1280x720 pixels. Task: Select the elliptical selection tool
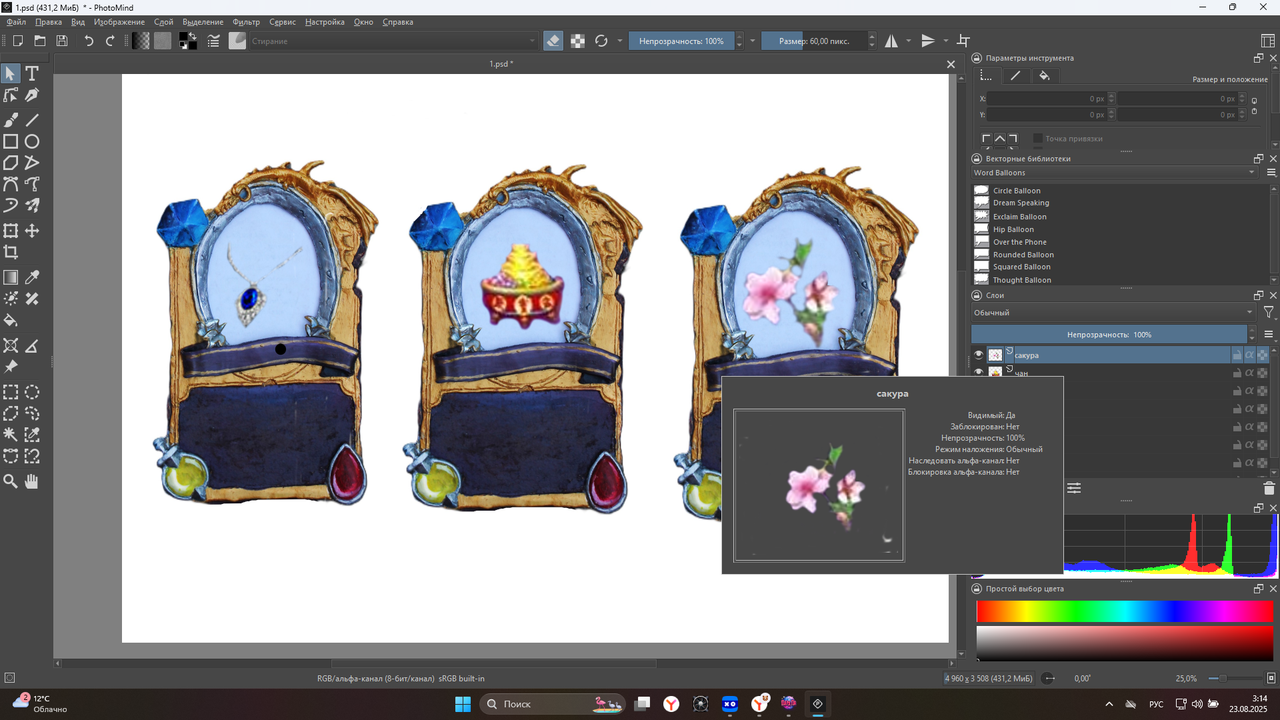click(x=32, y=391)
